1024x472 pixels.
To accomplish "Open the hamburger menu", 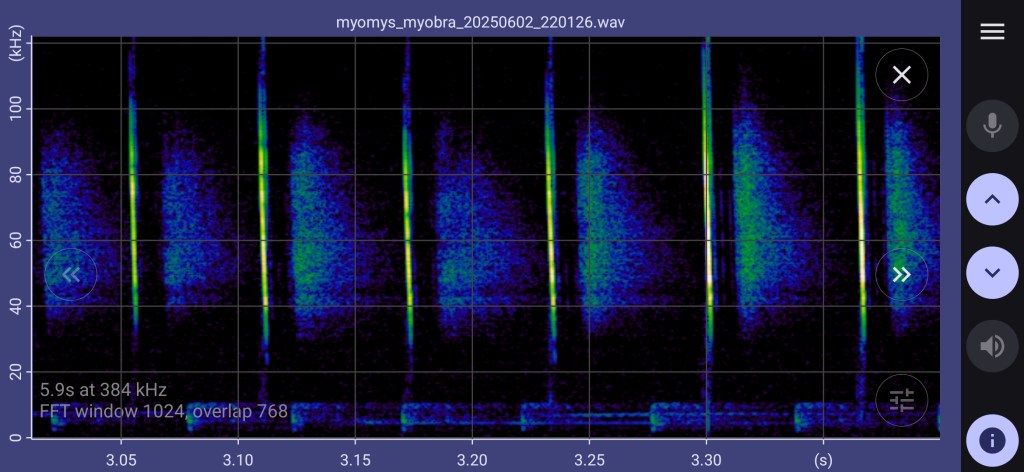I will click(x=991, y=32).
